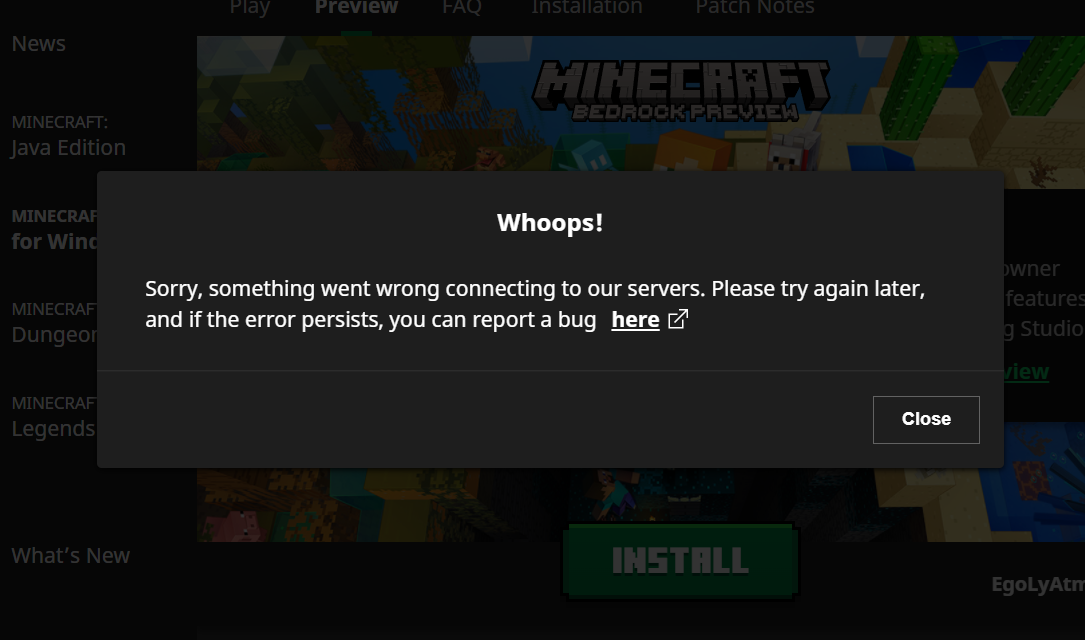This screenshot has width=1085, height=640.
Task: Open What's New in the sidebar
Action: coord(71,556)
